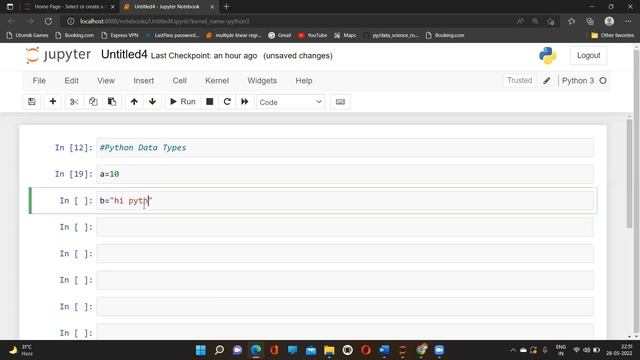Cut selected cells with scissors icon

(74, 102)
